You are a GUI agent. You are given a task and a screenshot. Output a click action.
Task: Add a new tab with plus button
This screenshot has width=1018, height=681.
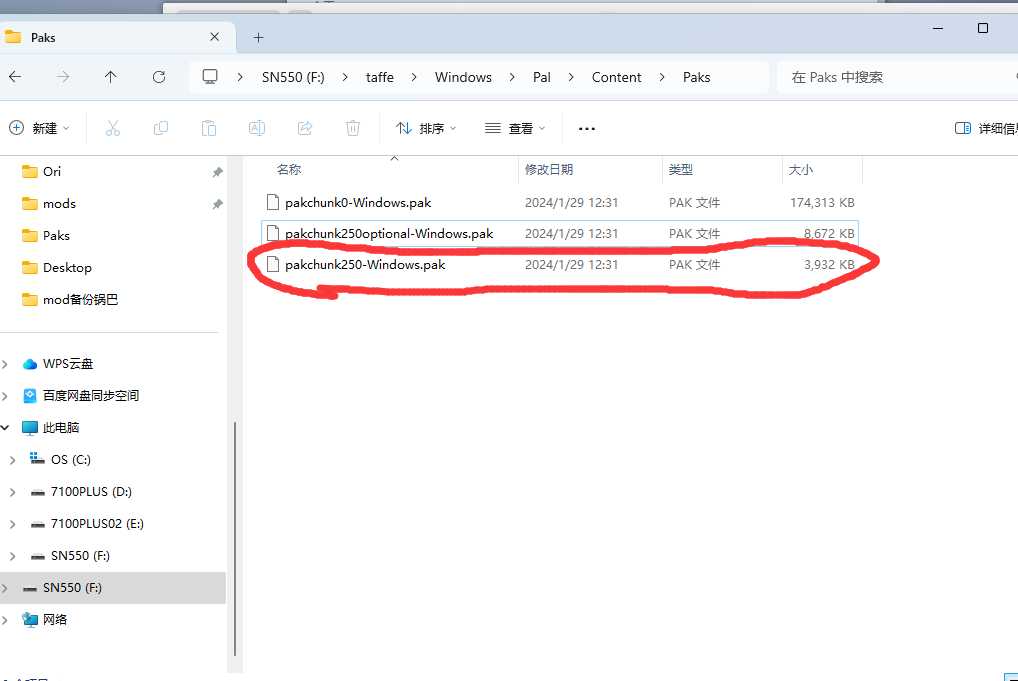coord(258,37)
